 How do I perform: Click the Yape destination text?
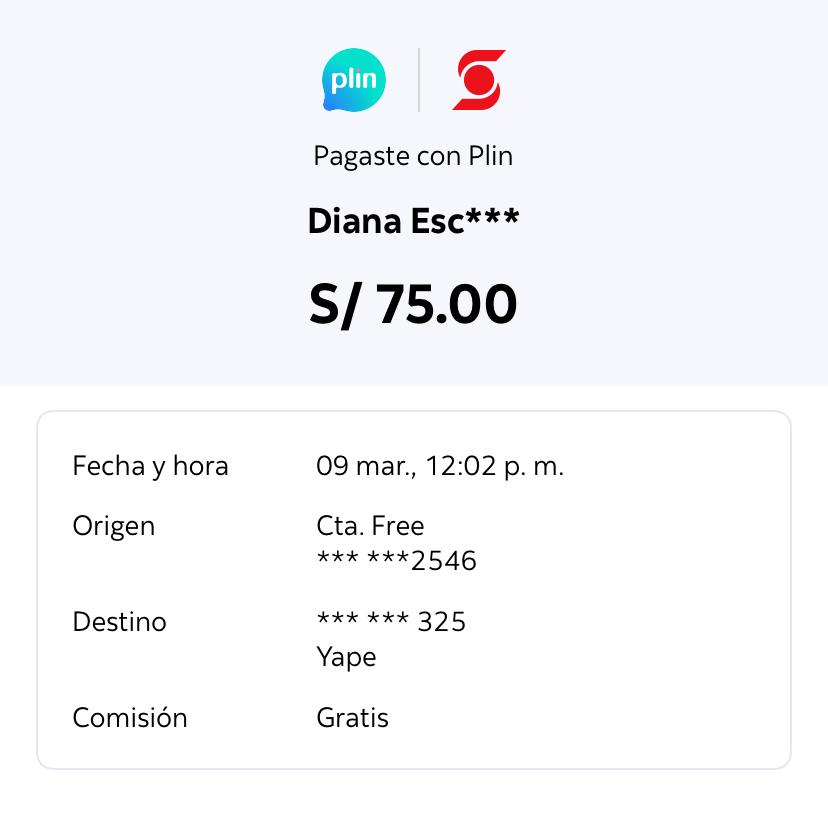tap(346, 657)
